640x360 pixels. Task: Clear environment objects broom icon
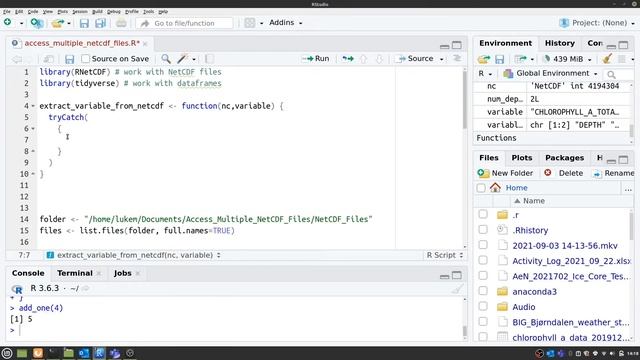coord(607,59)
